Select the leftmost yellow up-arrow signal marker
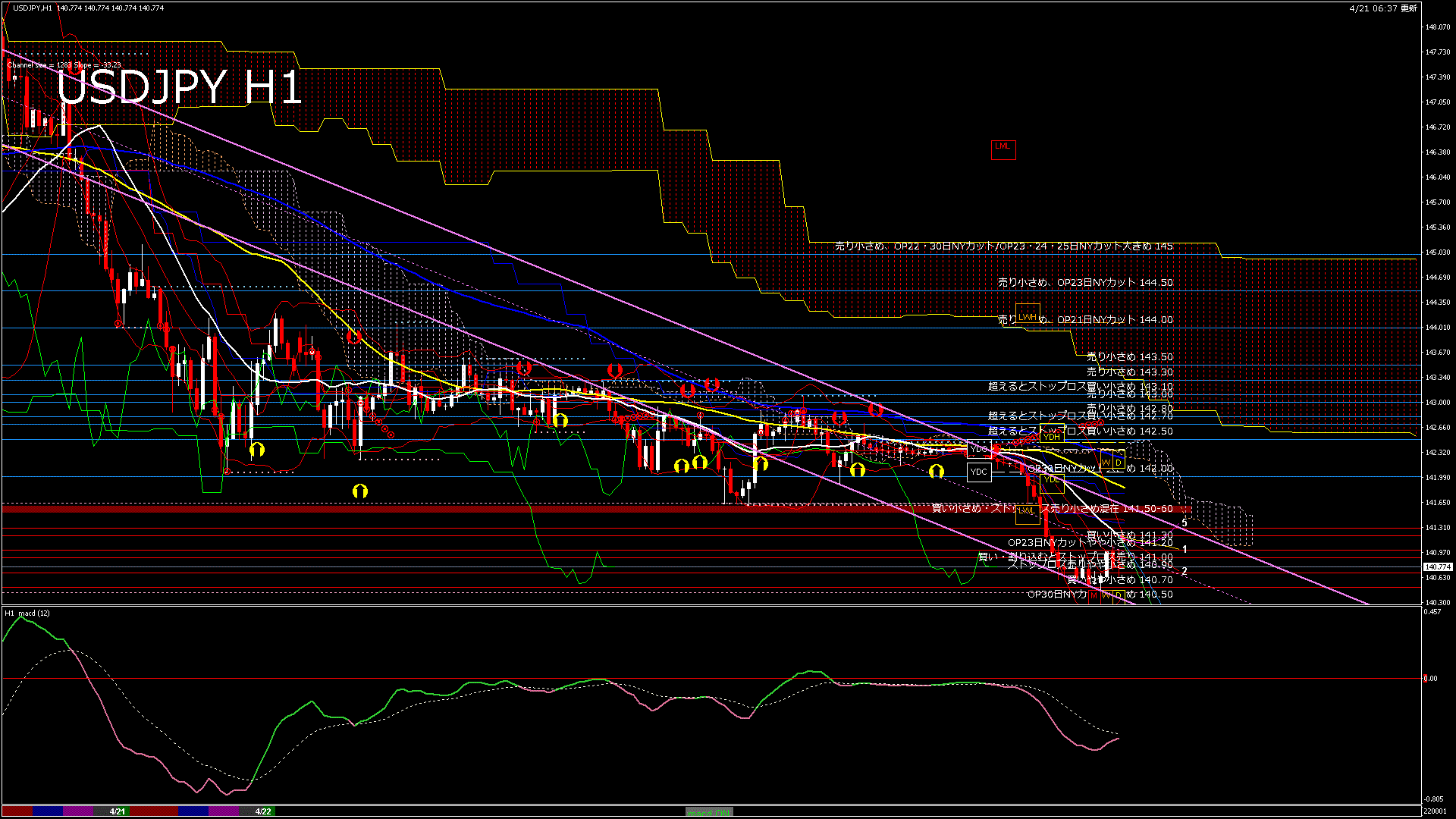This screenshot has width=1456, height=819. click(x=257, y=450)
